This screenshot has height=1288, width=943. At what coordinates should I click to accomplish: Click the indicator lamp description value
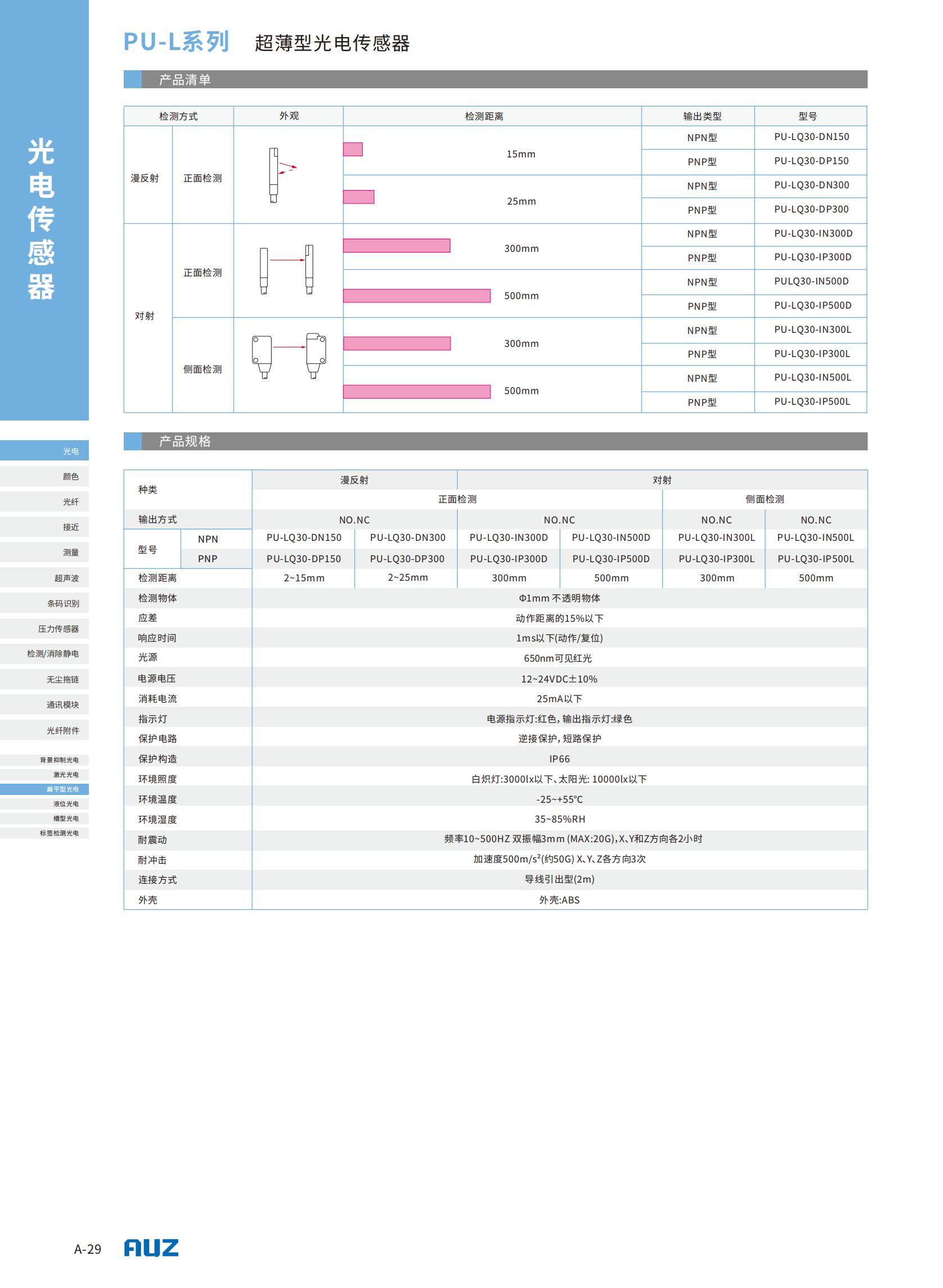(x=559, y=718)
